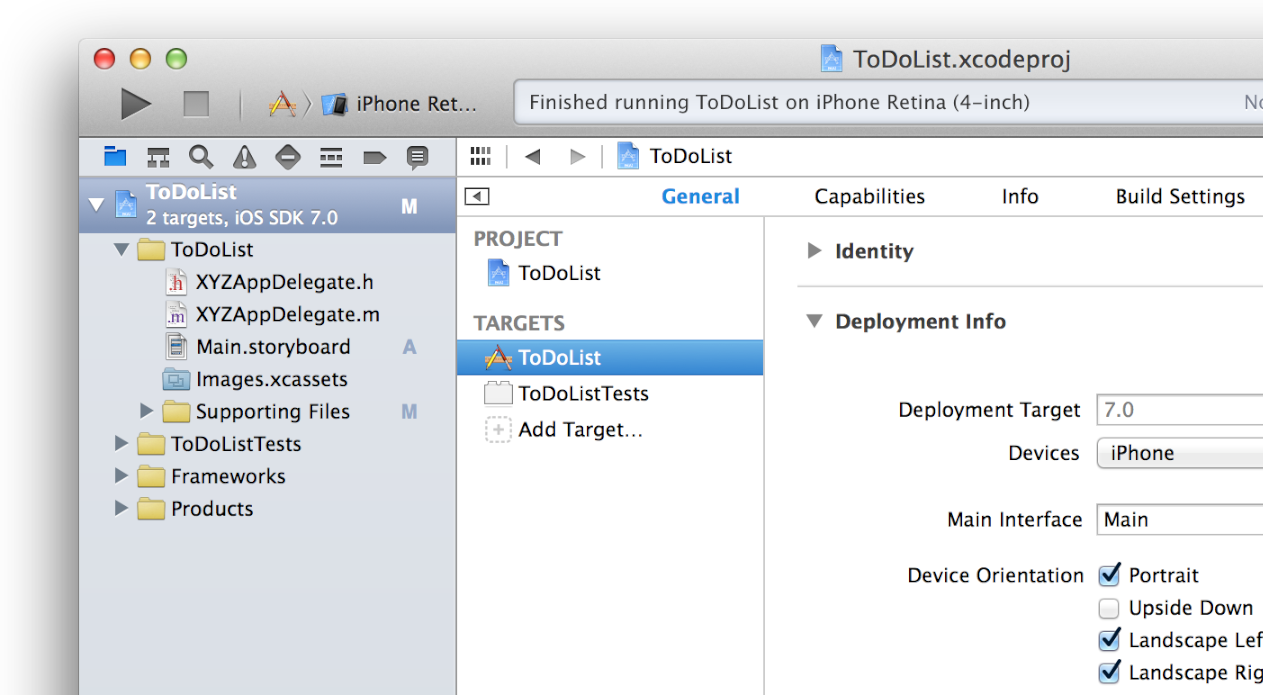1263x695 pixels.
Task: Switch to the Capabilities tab
Action: (x=869, y=197)
